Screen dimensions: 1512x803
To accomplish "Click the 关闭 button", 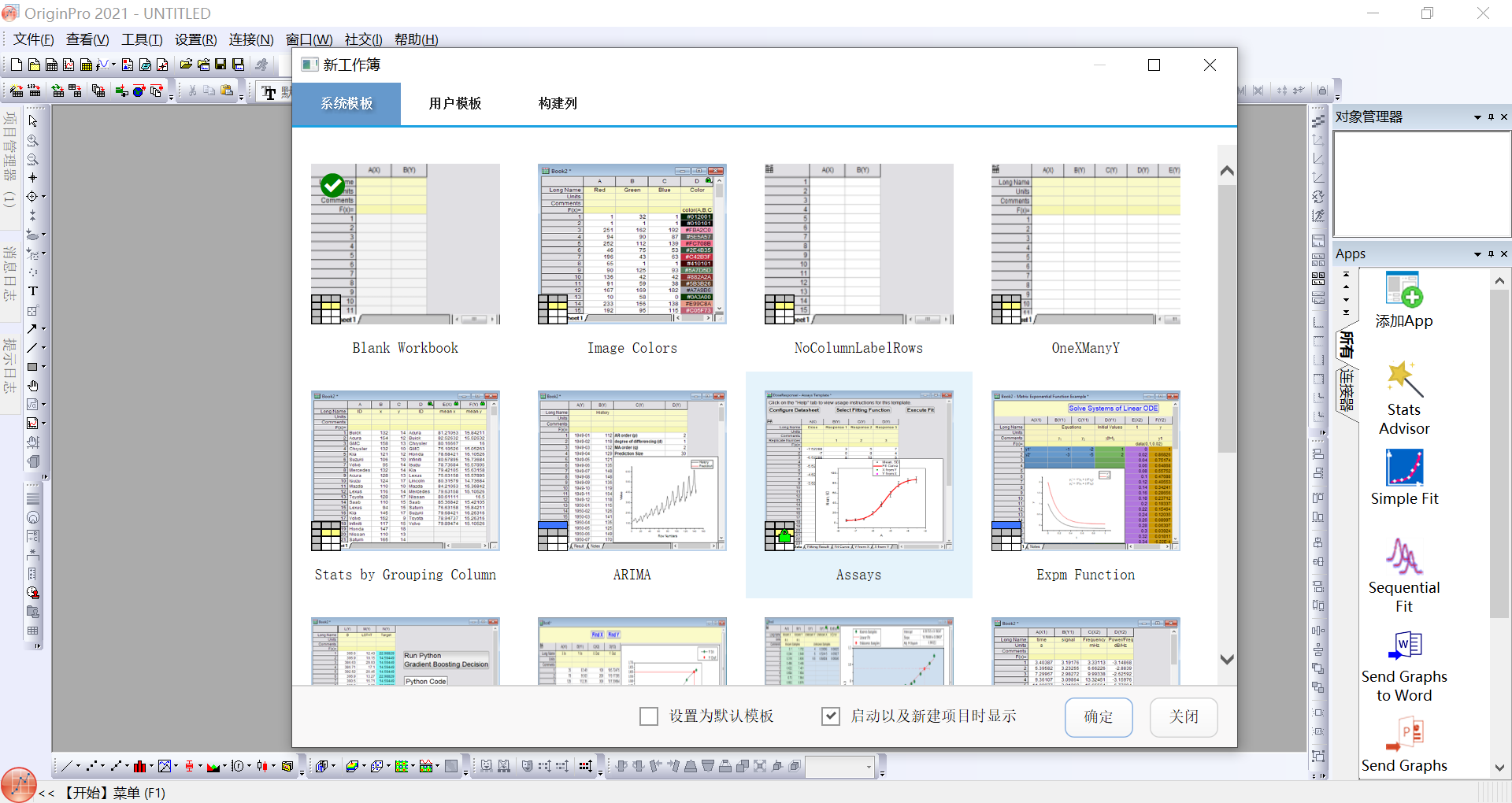I will click(x=1184, y=717).
